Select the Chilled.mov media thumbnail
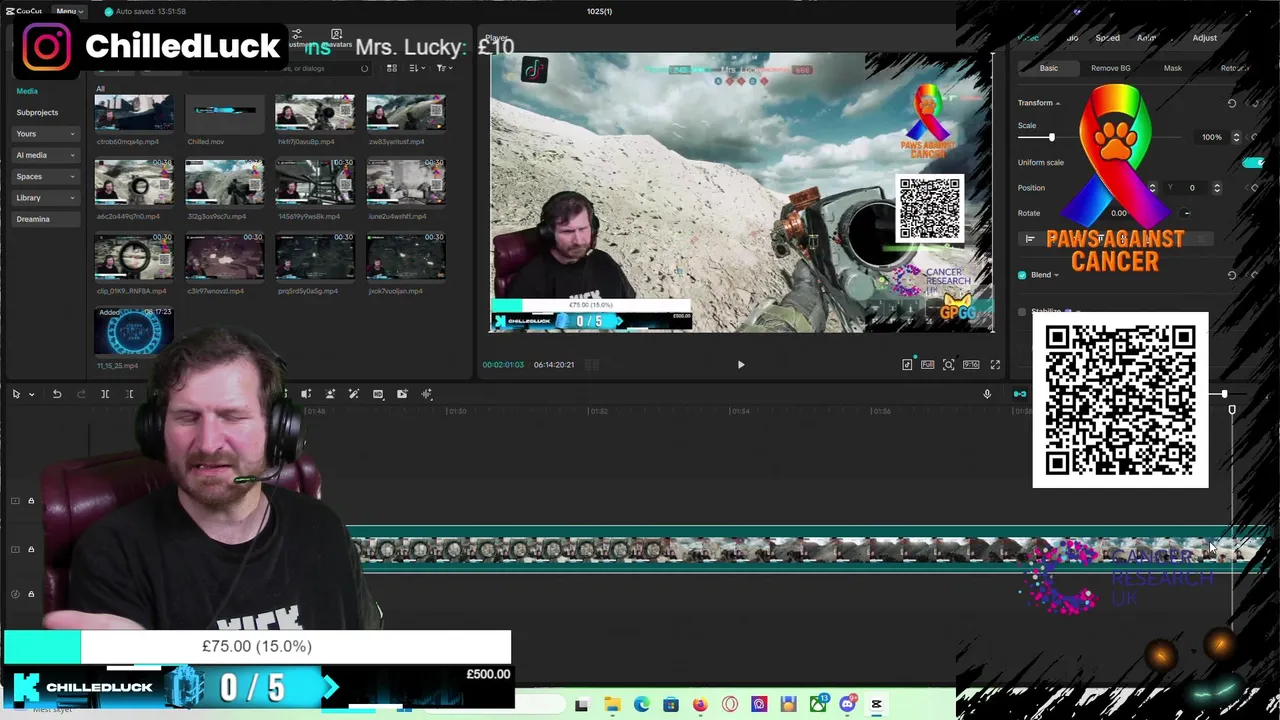 224,114
